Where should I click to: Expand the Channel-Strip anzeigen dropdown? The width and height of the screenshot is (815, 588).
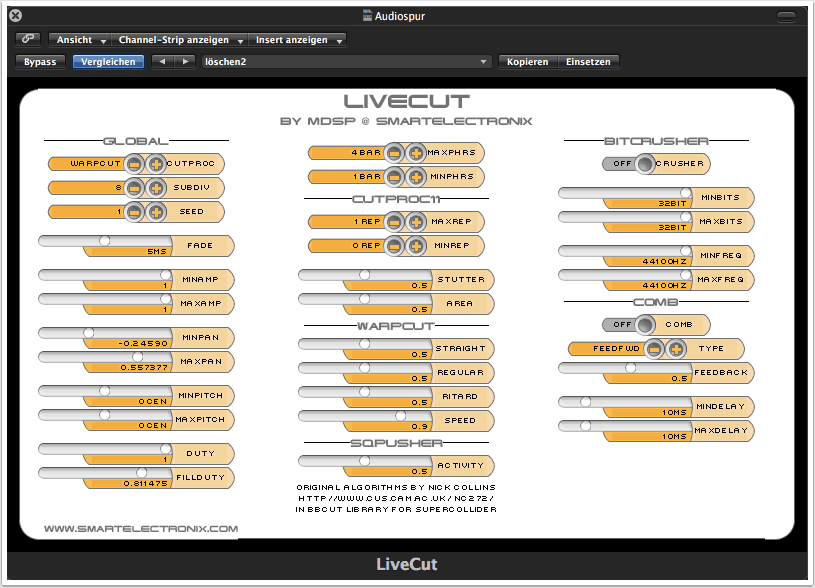180,40
